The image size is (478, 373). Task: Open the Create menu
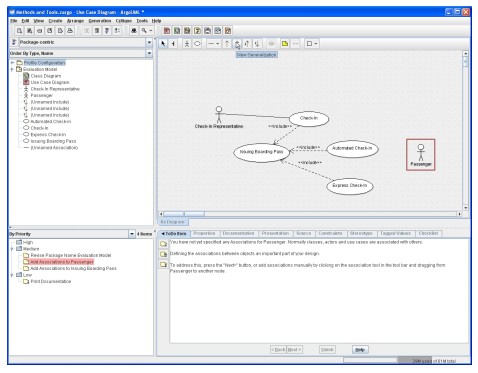click(x=55, y=21)
